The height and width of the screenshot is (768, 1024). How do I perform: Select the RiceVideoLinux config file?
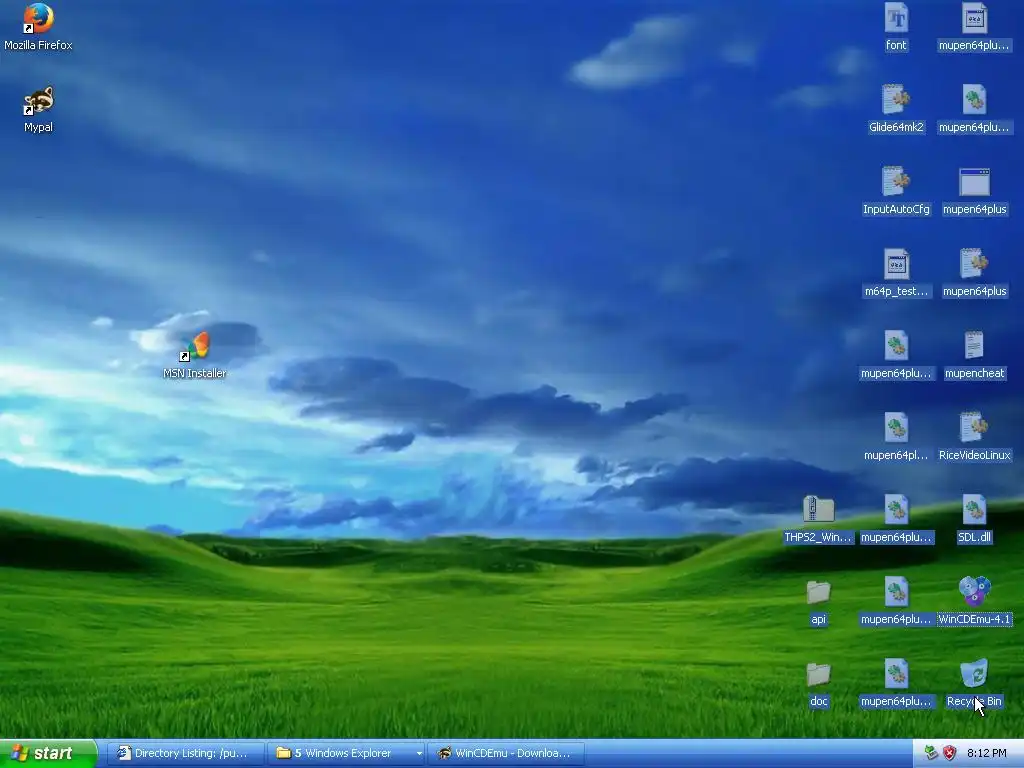click(x=974, y=436)
